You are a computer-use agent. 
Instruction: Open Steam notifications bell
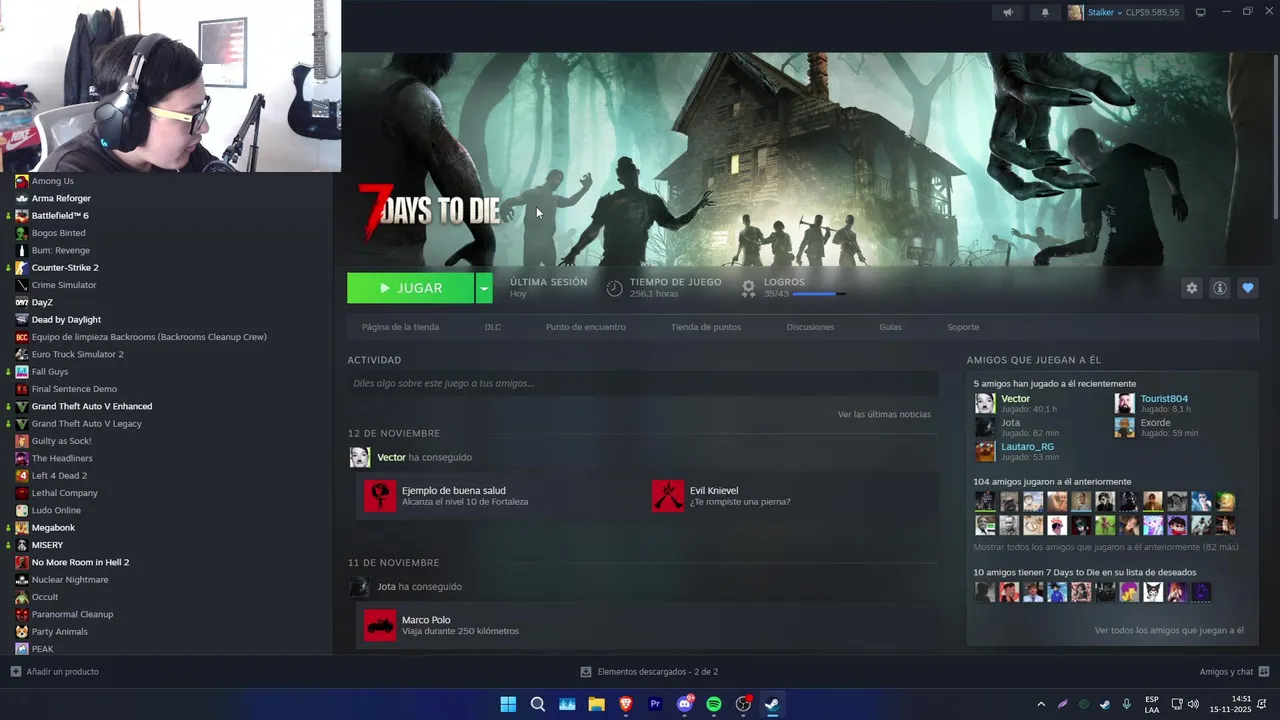(x=1045, y=12)
